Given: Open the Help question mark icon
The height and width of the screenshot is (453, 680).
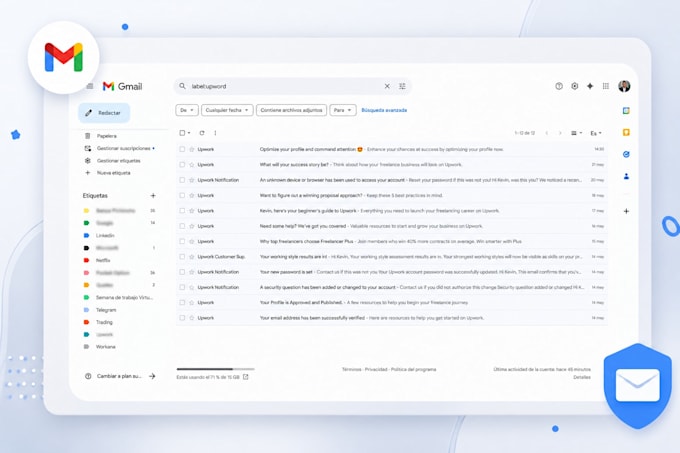Looking at the screenshot, I should pyautogui.click(x=559, y=86).
